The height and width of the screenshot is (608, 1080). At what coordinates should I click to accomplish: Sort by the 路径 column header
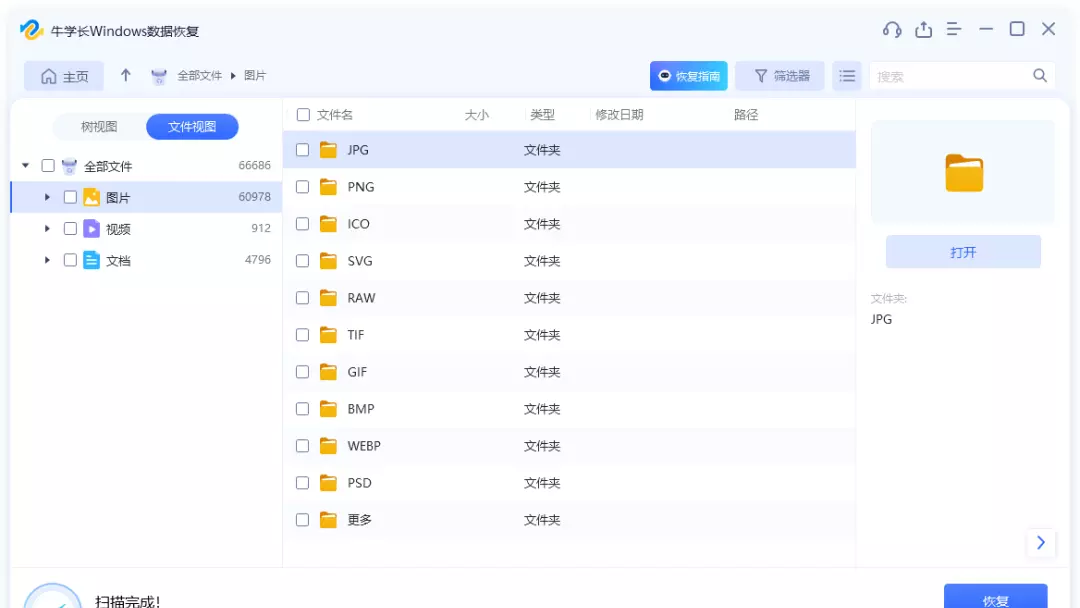[746, 115]
